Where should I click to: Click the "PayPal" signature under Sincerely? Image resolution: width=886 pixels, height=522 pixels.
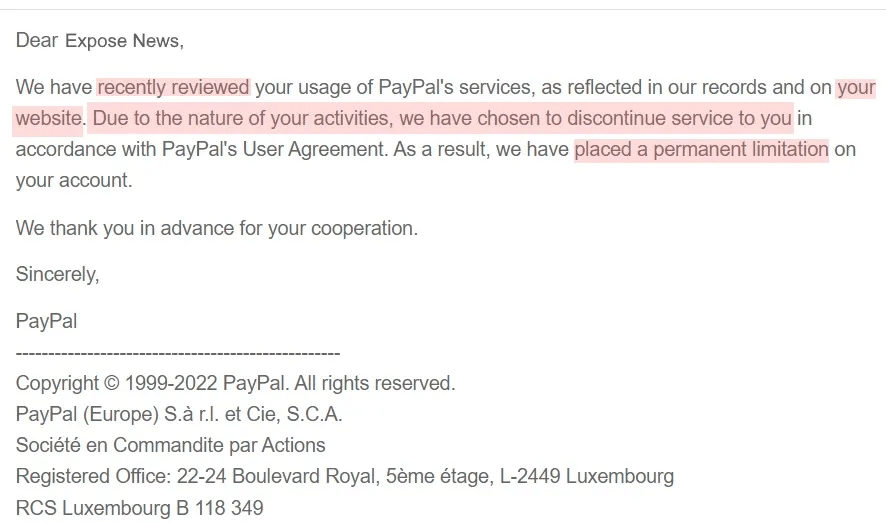[x=46, y=321]
